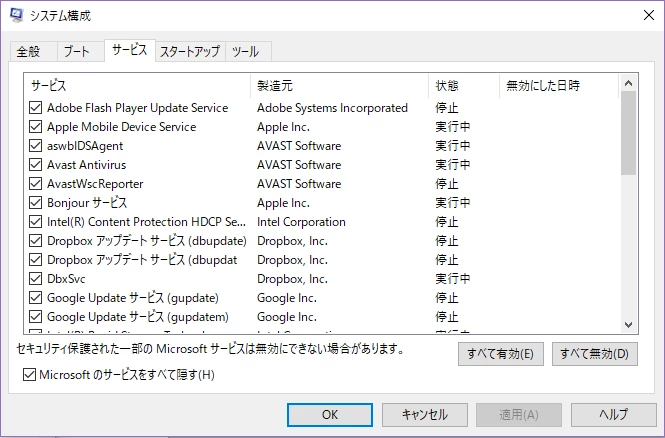665x438 pixels.
Task: Switch to the スタートアップ tab
Action: [190, 52]
